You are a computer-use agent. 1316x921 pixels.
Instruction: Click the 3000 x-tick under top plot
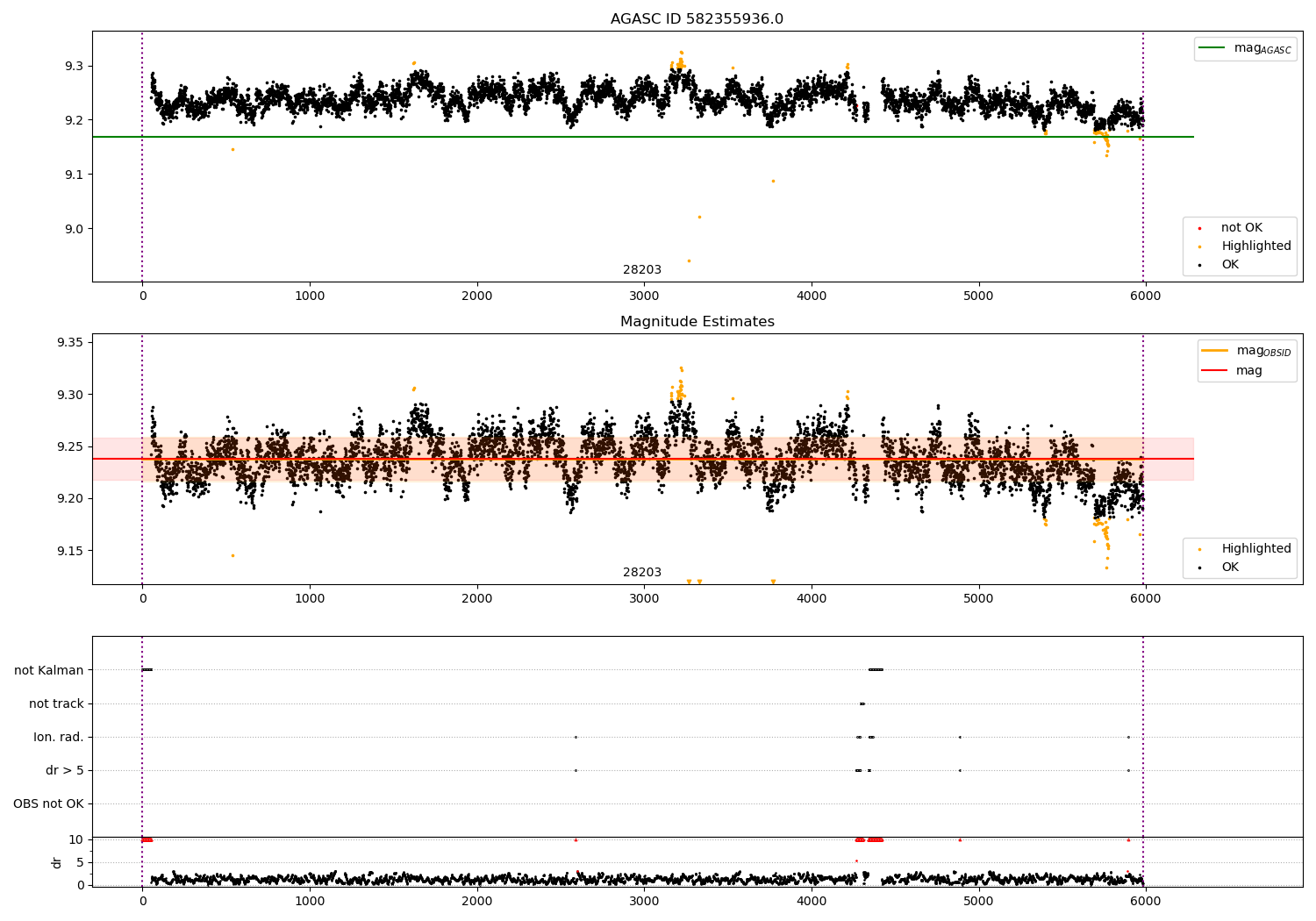point(644,296)
